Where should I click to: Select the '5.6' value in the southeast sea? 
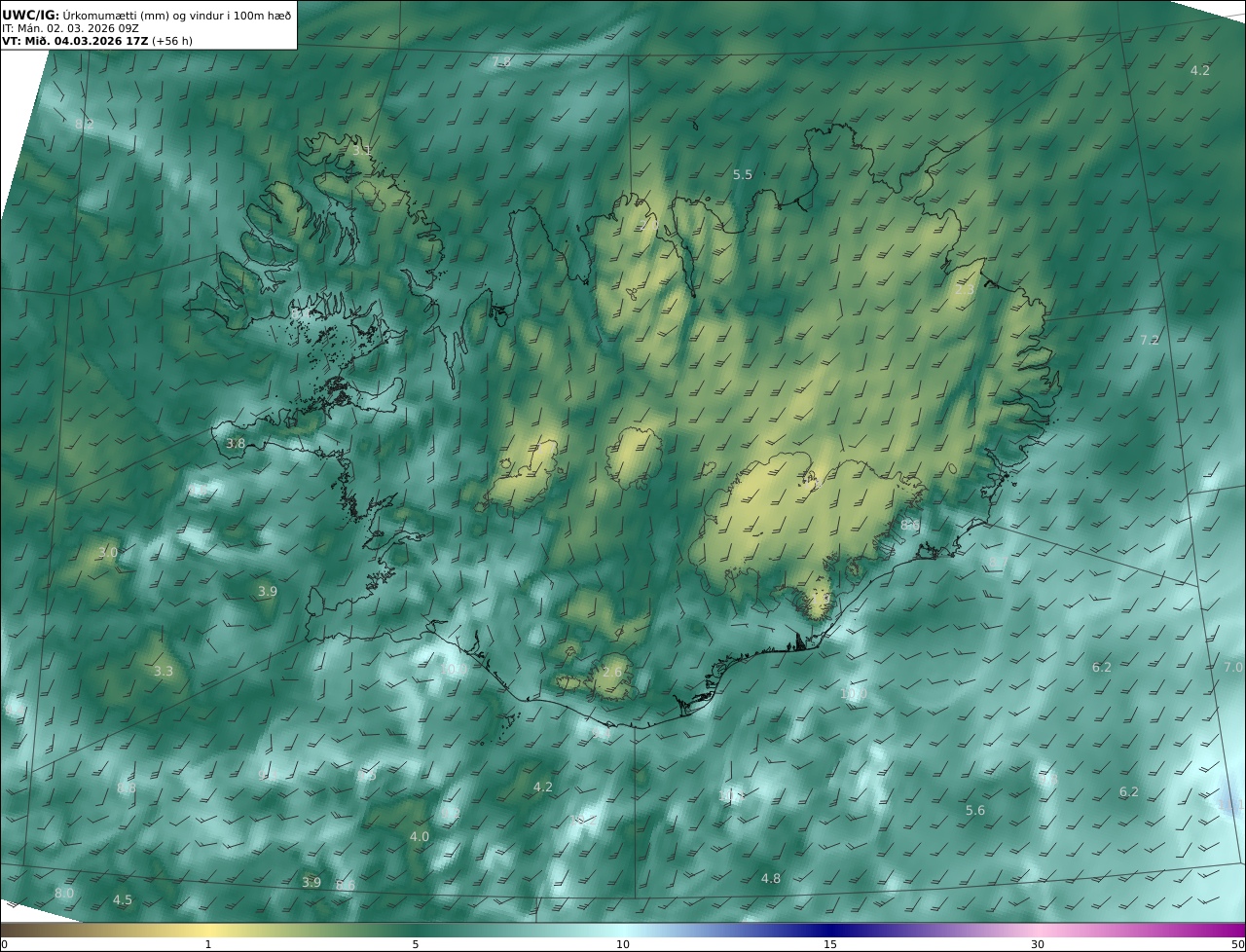click(975, 811)
